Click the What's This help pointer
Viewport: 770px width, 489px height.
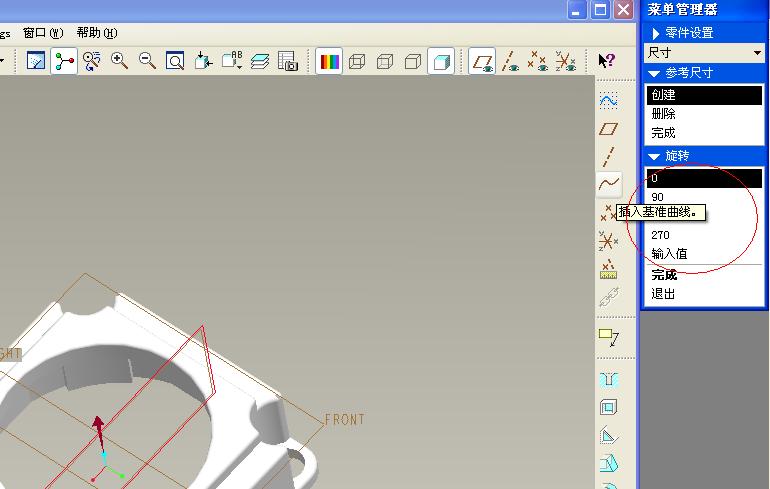[x=607, y=61]
